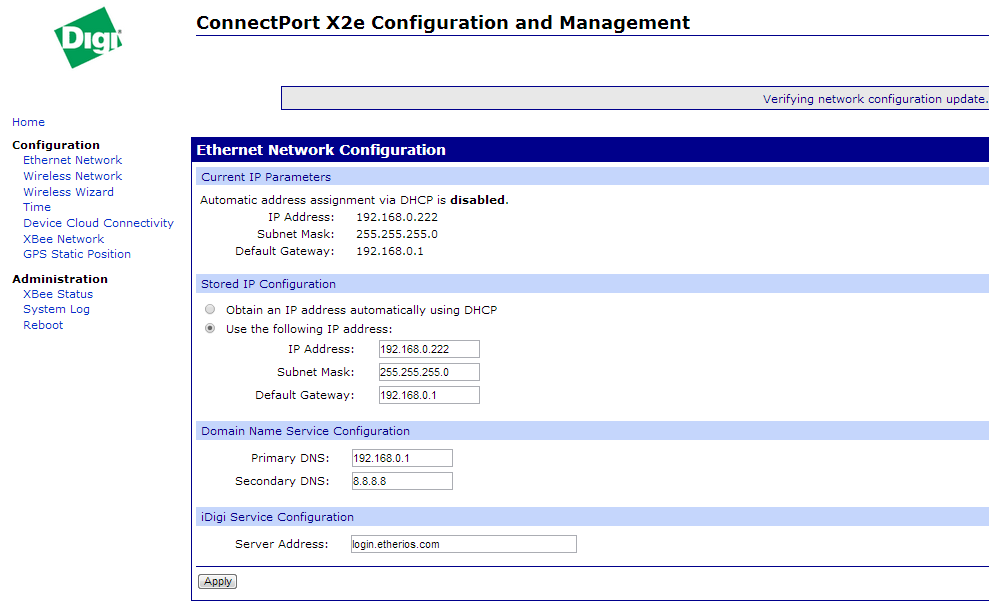The height and width of the screenshot is (607, 989).
Task: Open Wireless Network configuration
Action: [72, 176]
